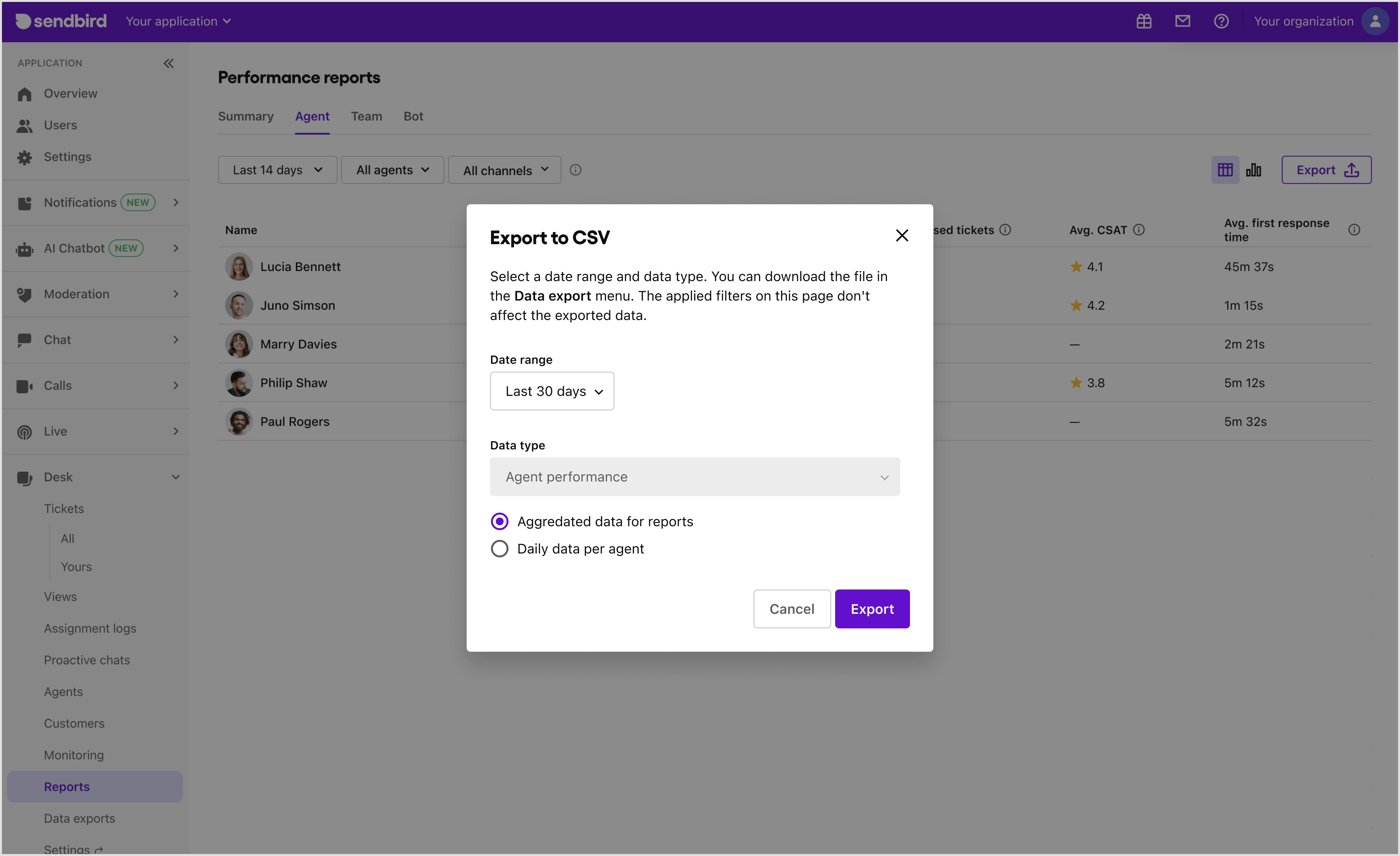This screenshot has height=856, width=1400.
Task: Switch to the Team tab
Action: [367, 116]
